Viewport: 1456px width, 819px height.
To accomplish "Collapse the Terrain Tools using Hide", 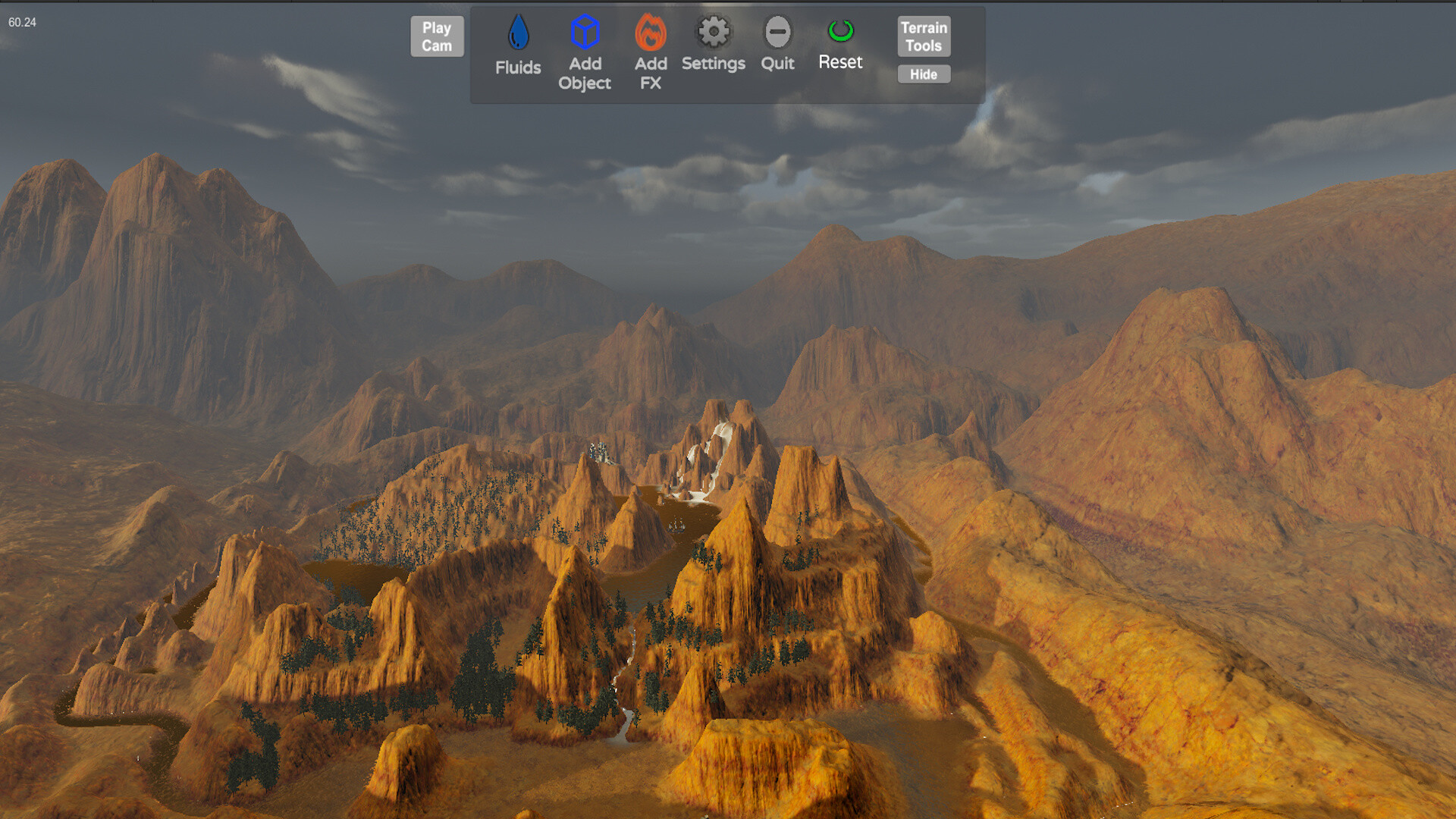I will click(x=924, y=74).
